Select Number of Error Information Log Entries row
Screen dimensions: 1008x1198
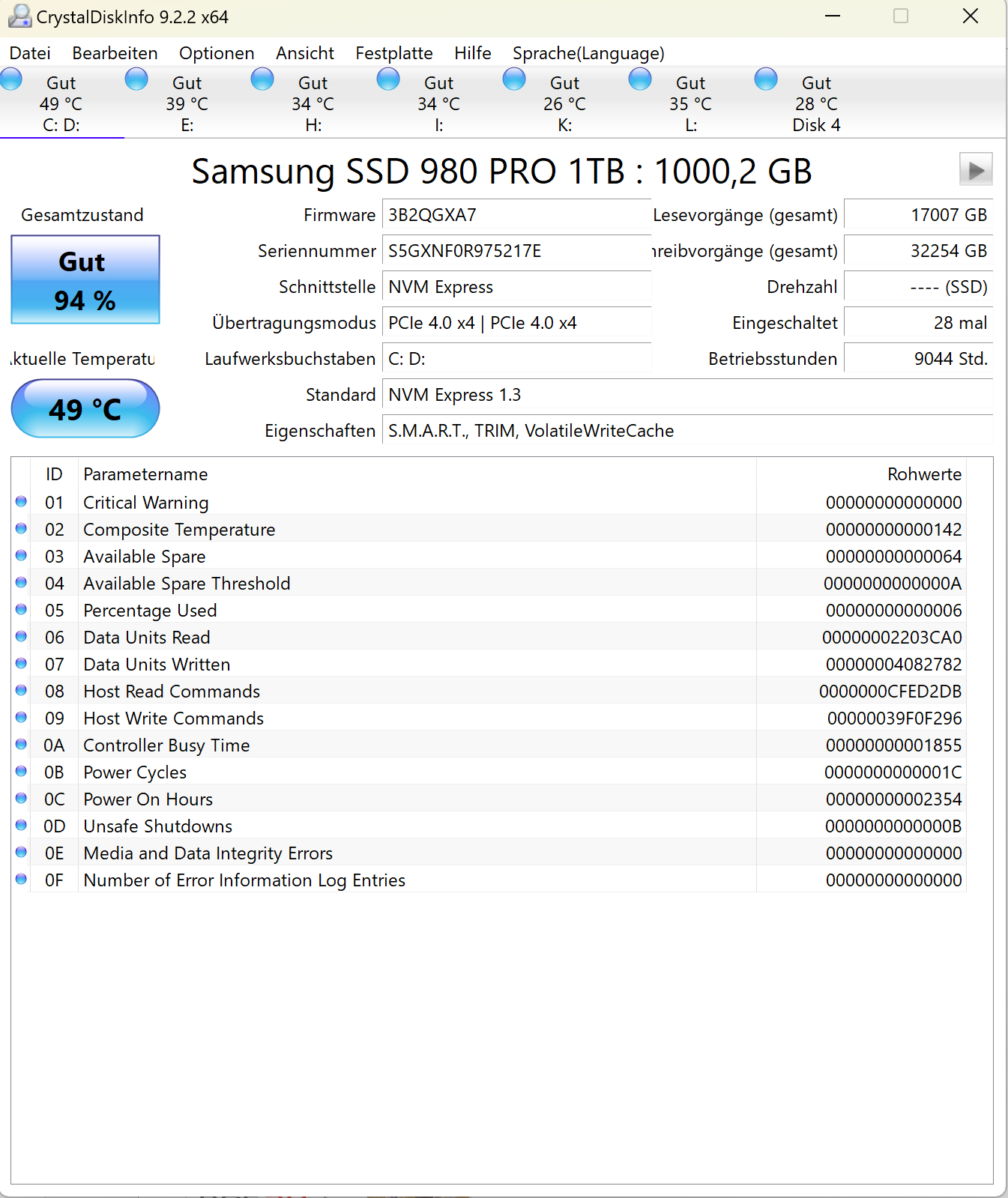click(x=489, y=880)
